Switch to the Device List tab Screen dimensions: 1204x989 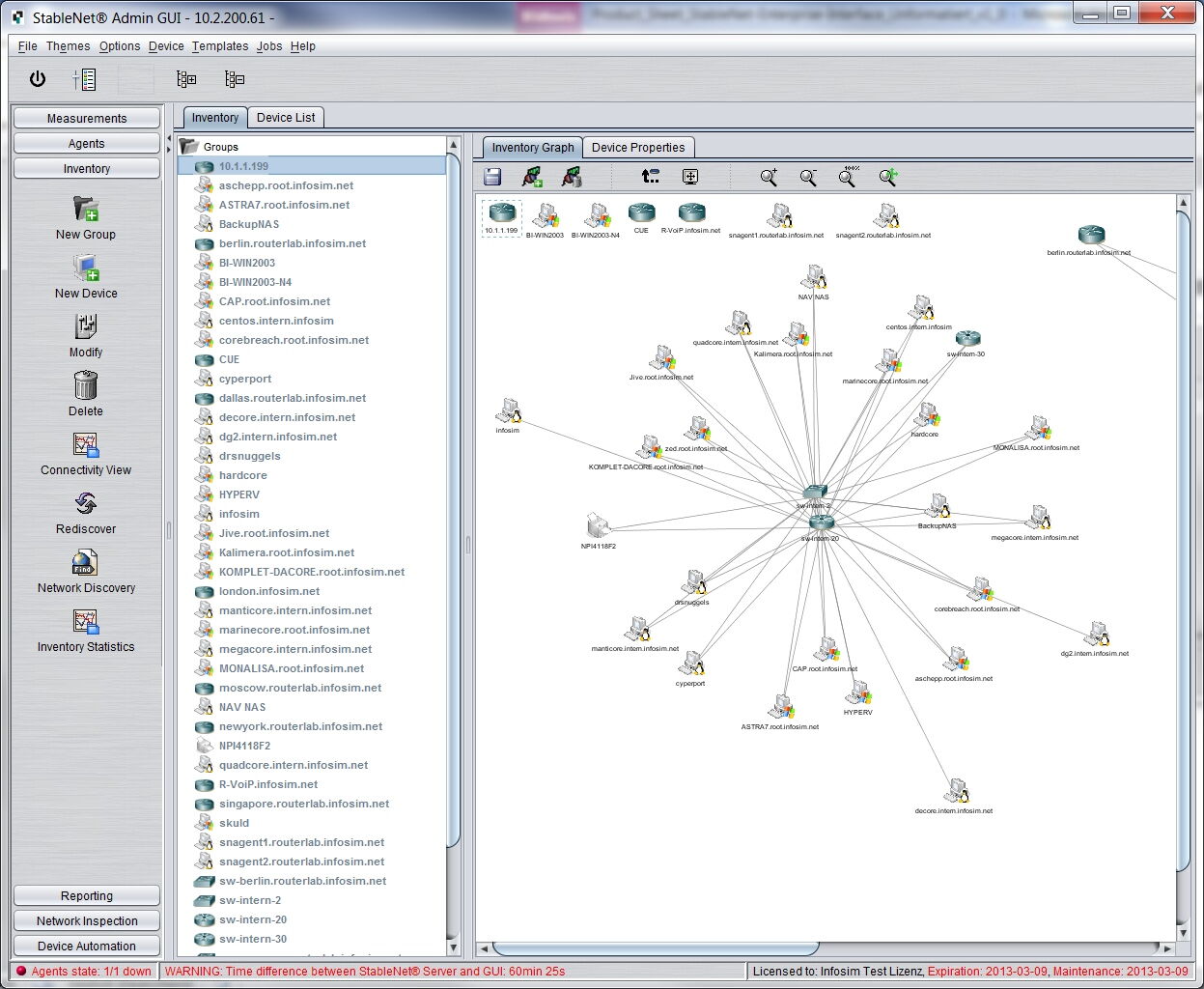click(286, 117)
